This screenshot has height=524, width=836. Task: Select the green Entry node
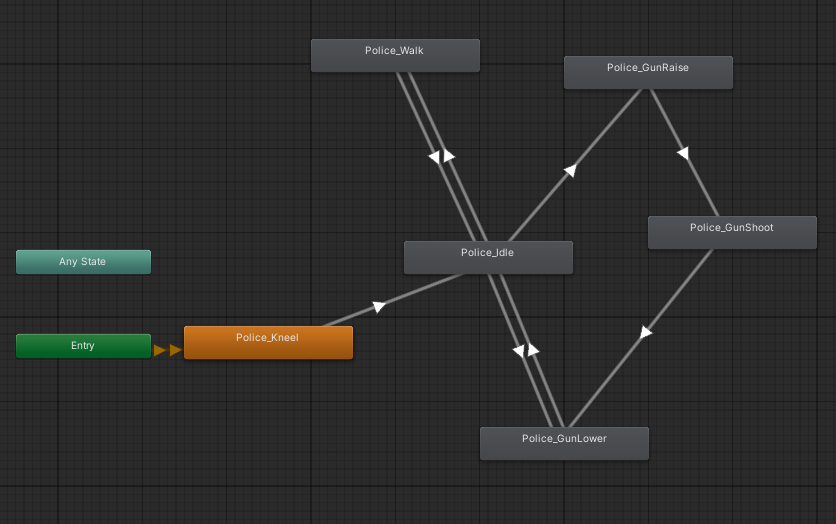[x=83, y=346]
